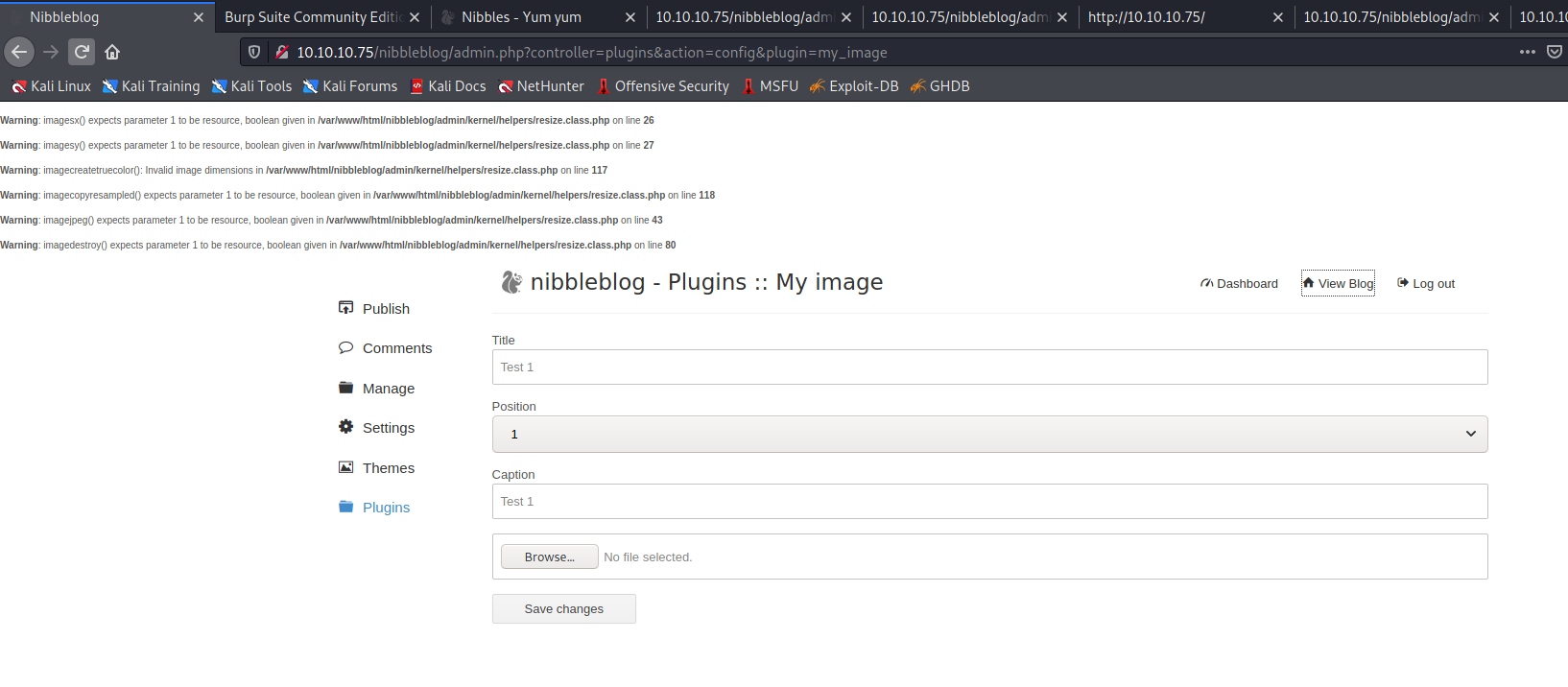Click the Themes picture icon in sidebar
This screenshot has height=687, width=1568.
pos(345,467)
